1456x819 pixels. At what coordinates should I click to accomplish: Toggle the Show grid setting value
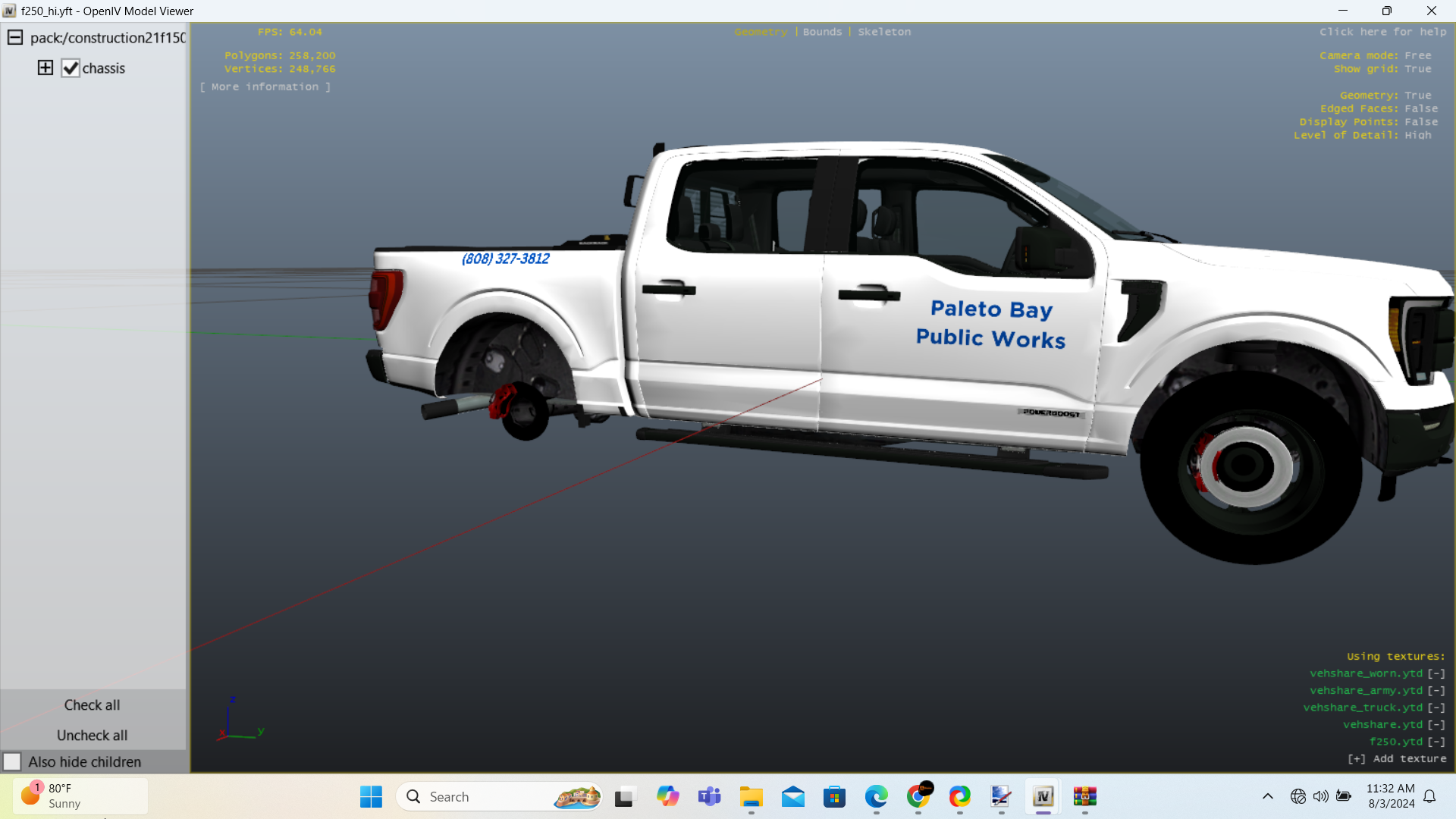coord(1417,69)
